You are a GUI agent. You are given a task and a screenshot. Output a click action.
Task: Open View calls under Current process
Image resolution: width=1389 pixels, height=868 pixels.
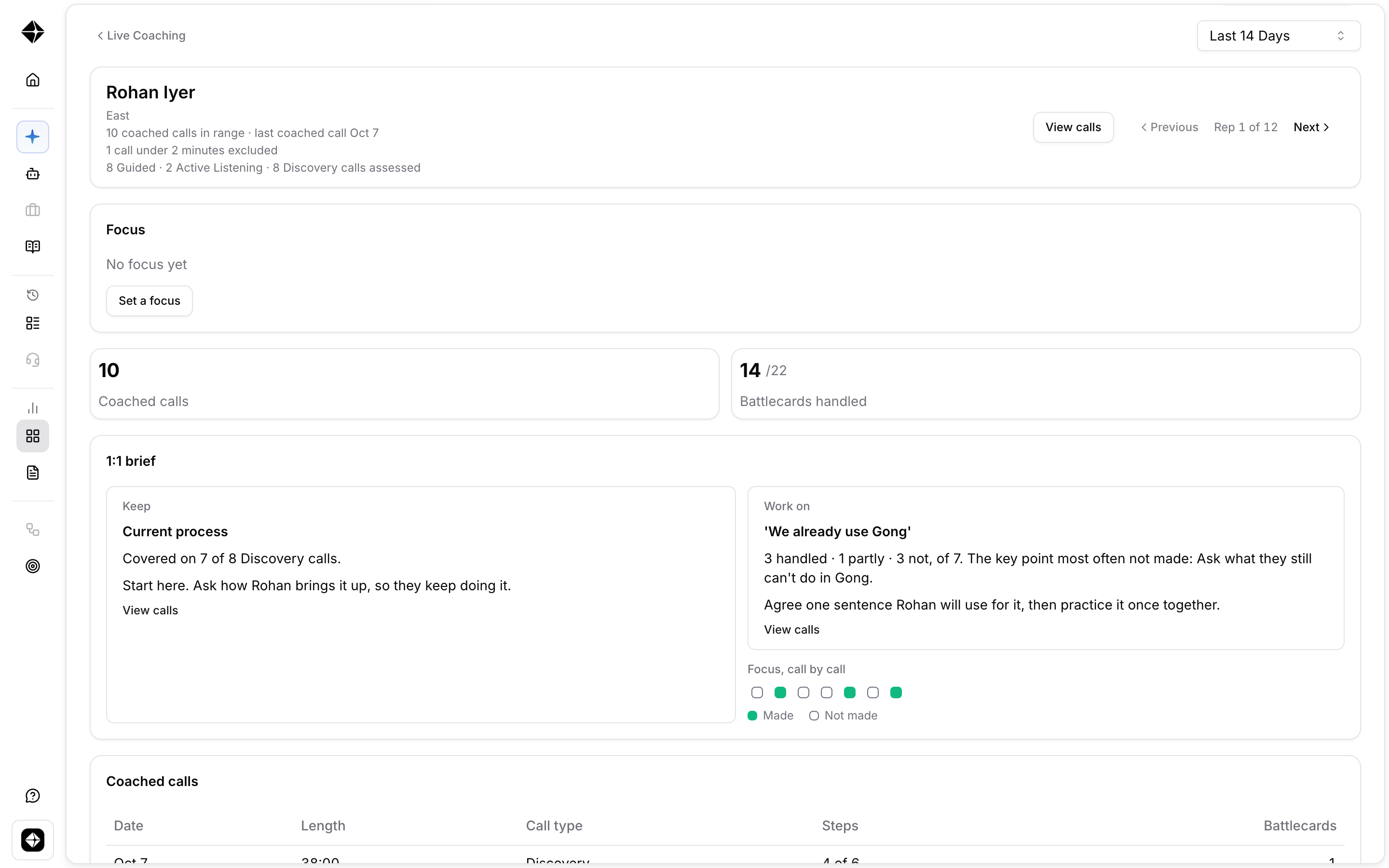tap(150, 610)
